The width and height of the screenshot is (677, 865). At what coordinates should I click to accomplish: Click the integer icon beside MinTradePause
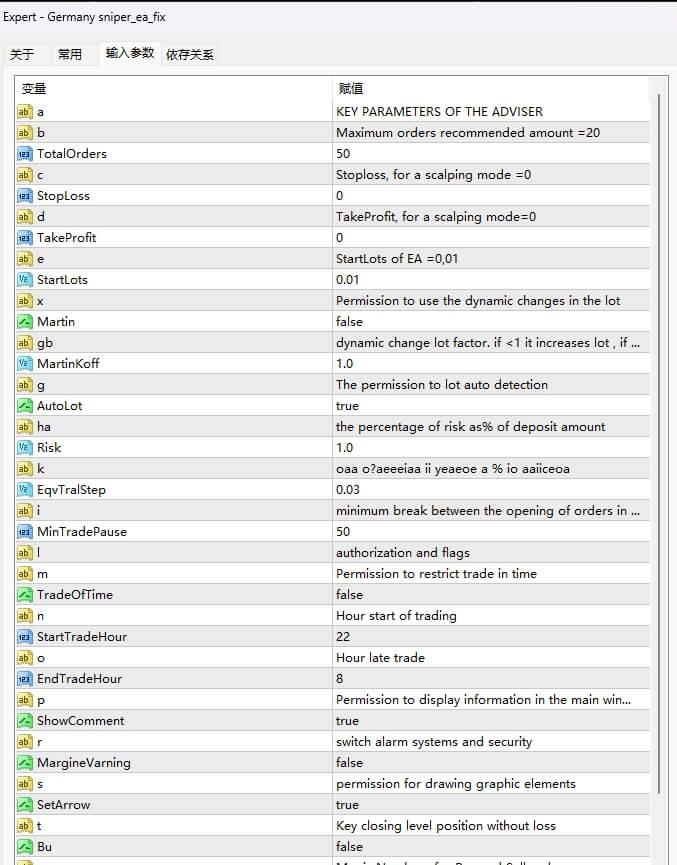(25, 532)
